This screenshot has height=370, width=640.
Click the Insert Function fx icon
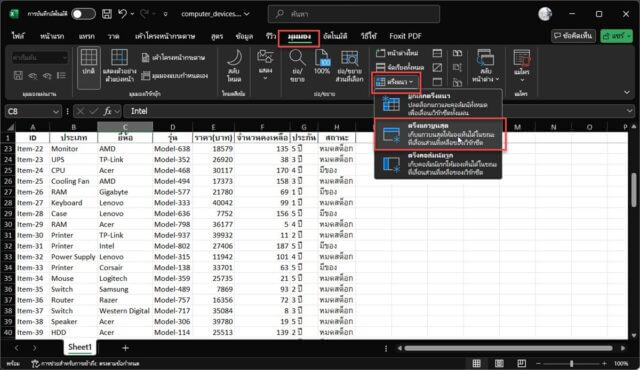[x=107, y=111]
